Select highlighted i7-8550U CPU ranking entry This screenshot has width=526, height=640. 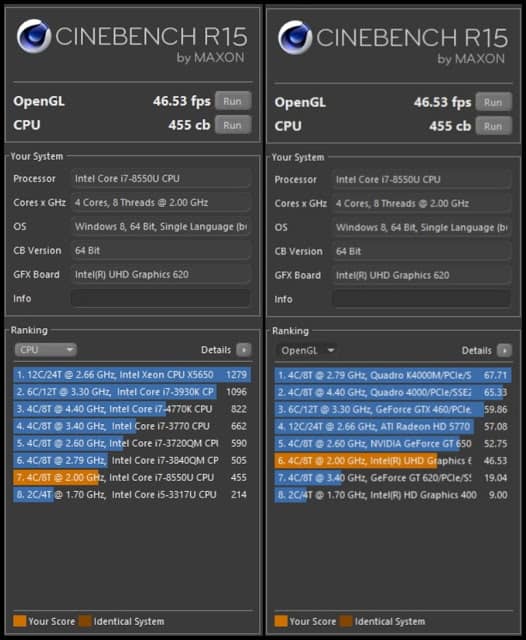coord(132,478)
